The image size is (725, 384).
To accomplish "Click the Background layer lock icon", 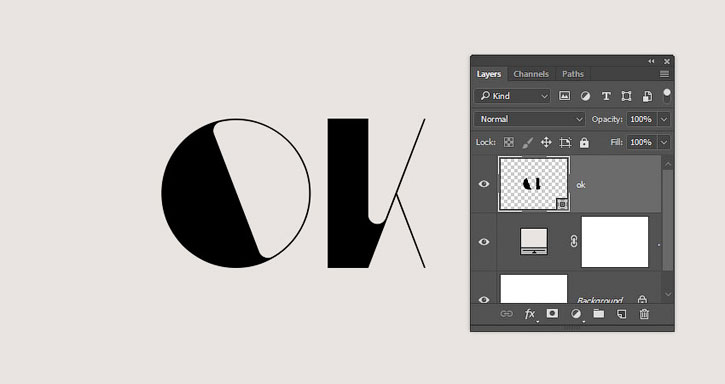I will pyautogui.click(x=642, y=300).
